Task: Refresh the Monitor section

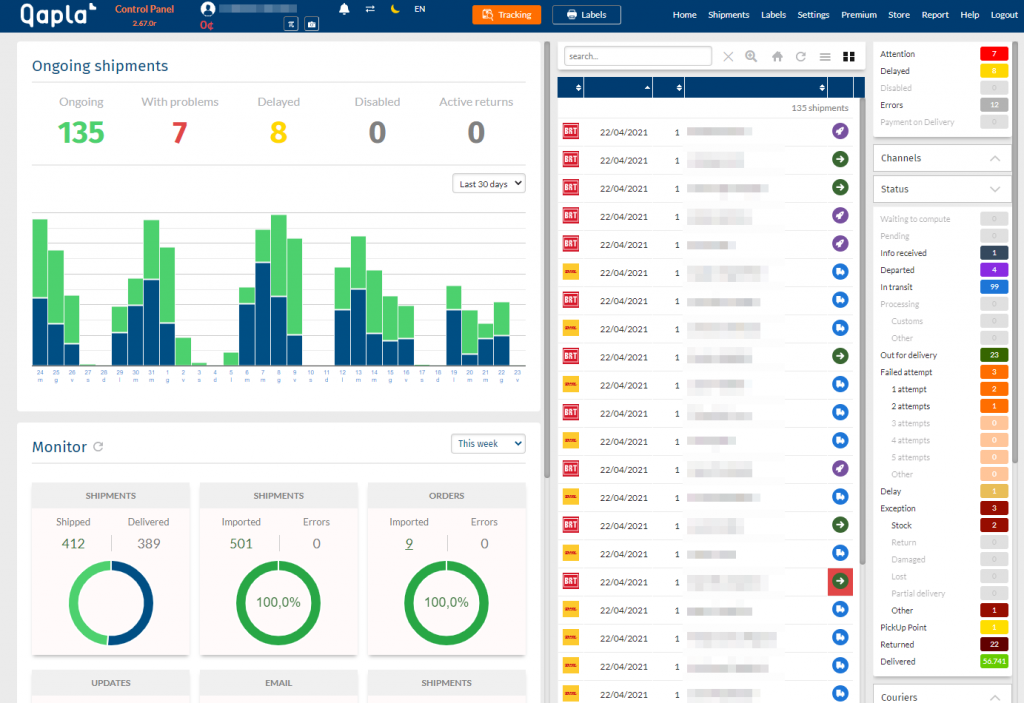Action: coord(98,447)
